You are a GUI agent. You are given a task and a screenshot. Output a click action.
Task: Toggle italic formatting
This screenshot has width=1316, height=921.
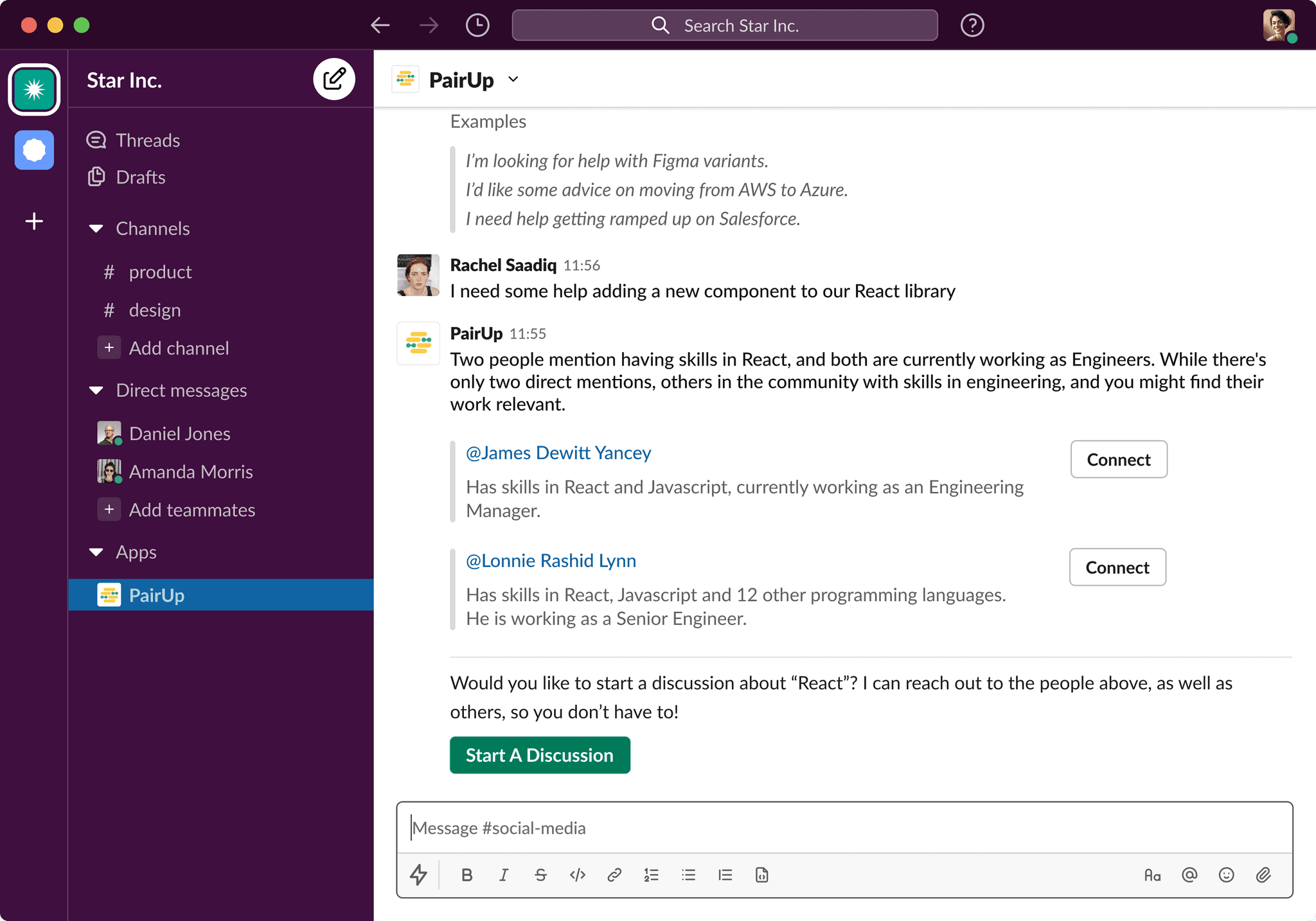point(504,875)
